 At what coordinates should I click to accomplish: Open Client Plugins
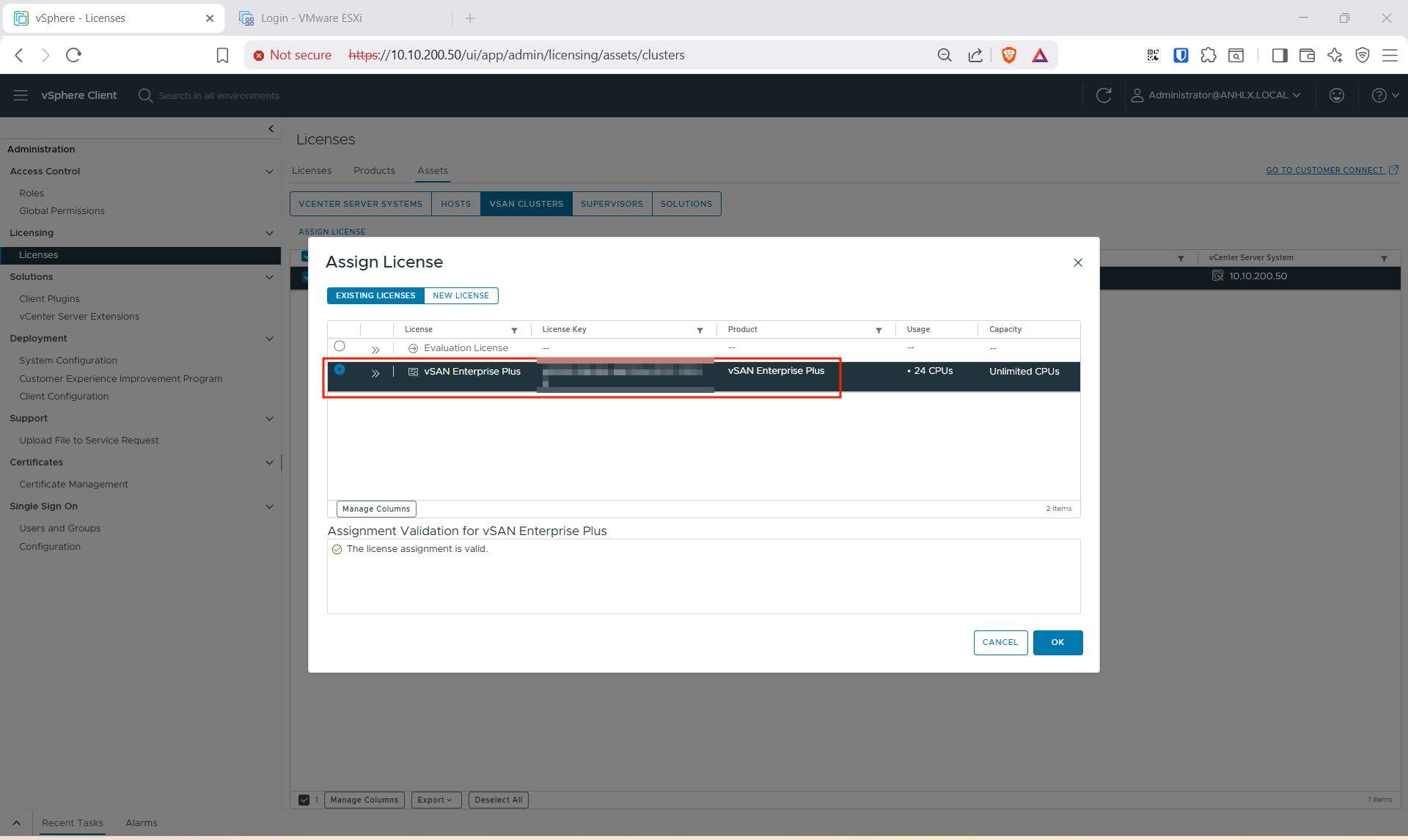point(49,298)
